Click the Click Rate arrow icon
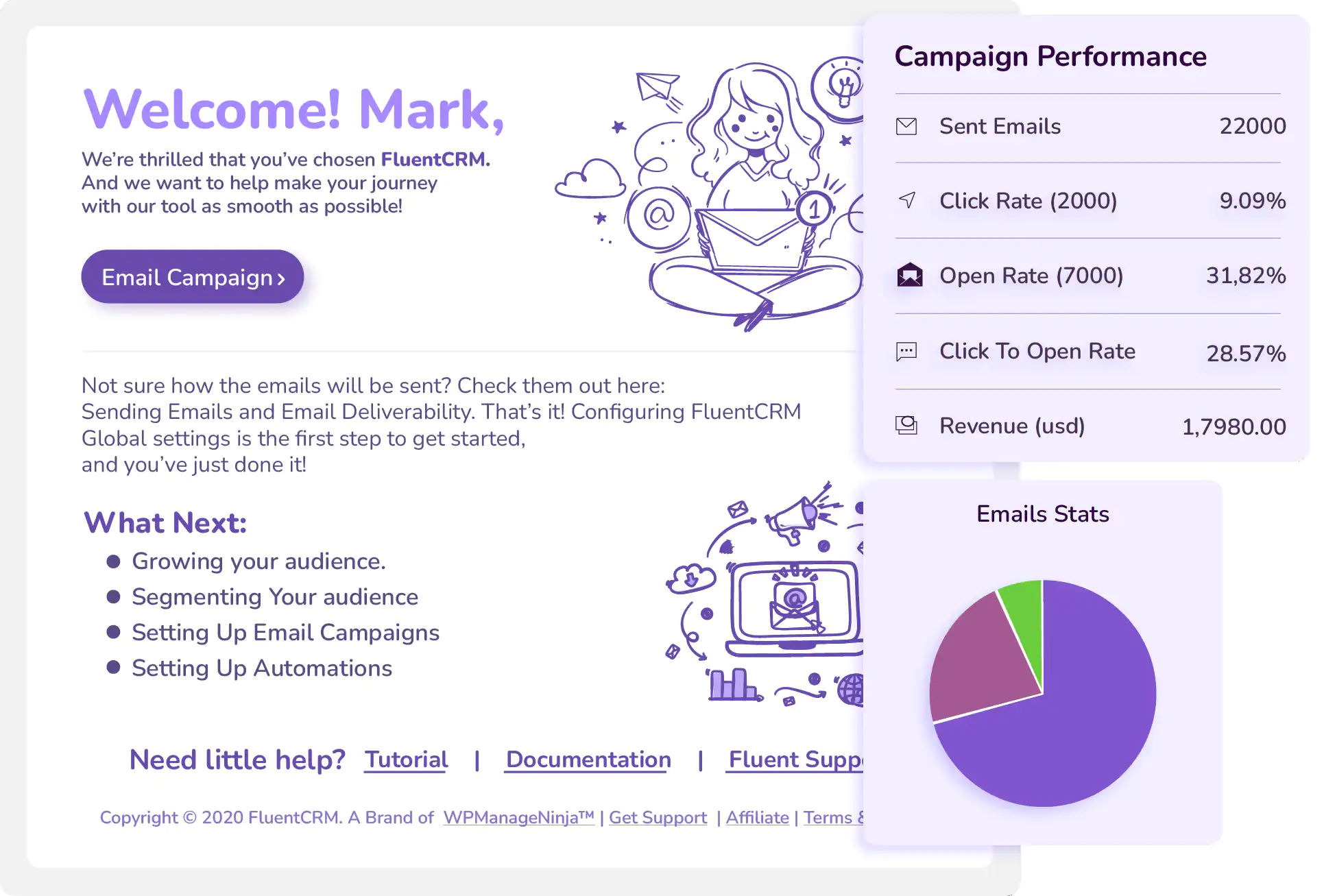This screenshot has width=1324, height=896. [907, 200]
